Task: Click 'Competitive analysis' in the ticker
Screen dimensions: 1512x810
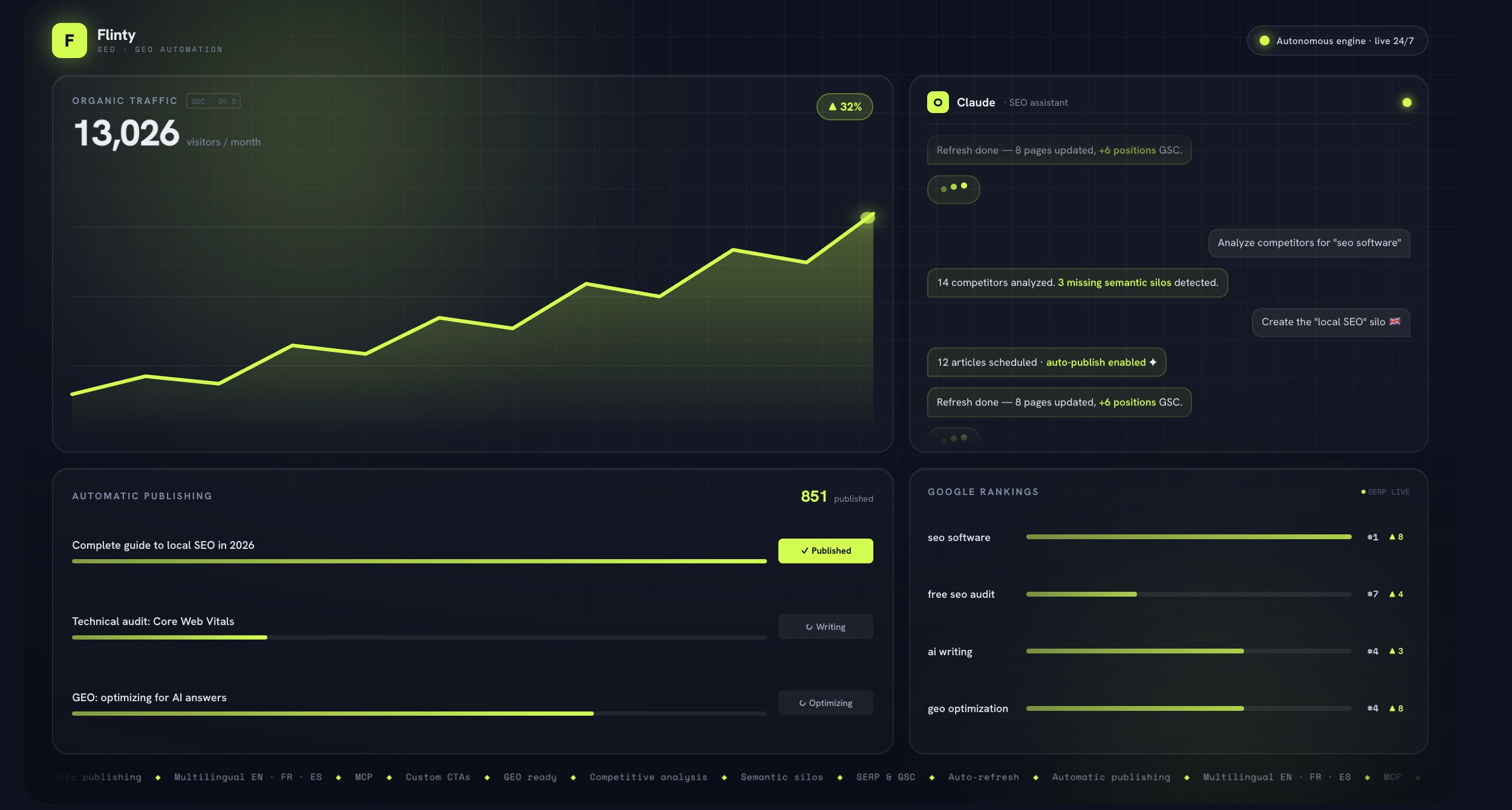Action: click(648, 777)
